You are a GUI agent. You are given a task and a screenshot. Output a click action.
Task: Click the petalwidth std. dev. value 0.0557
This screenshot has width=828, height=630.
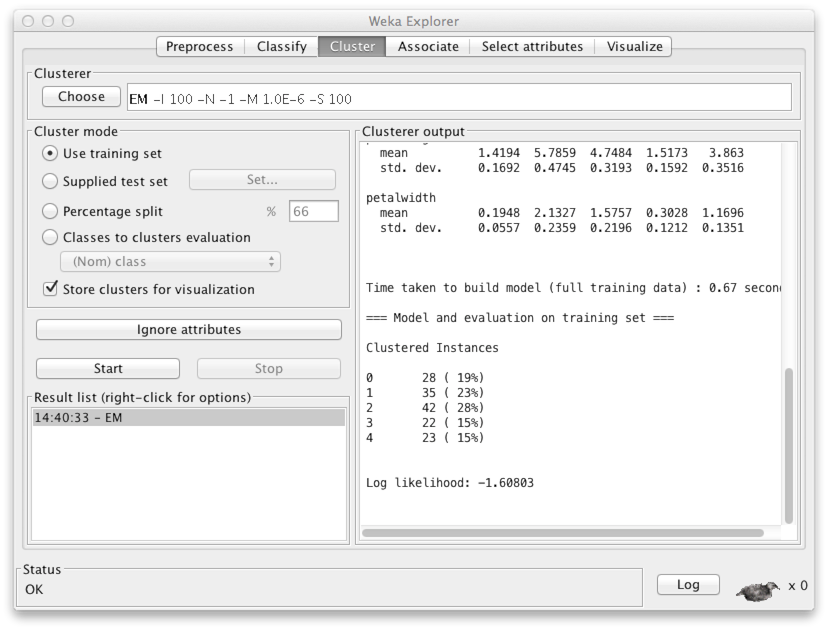coord(498,228)
